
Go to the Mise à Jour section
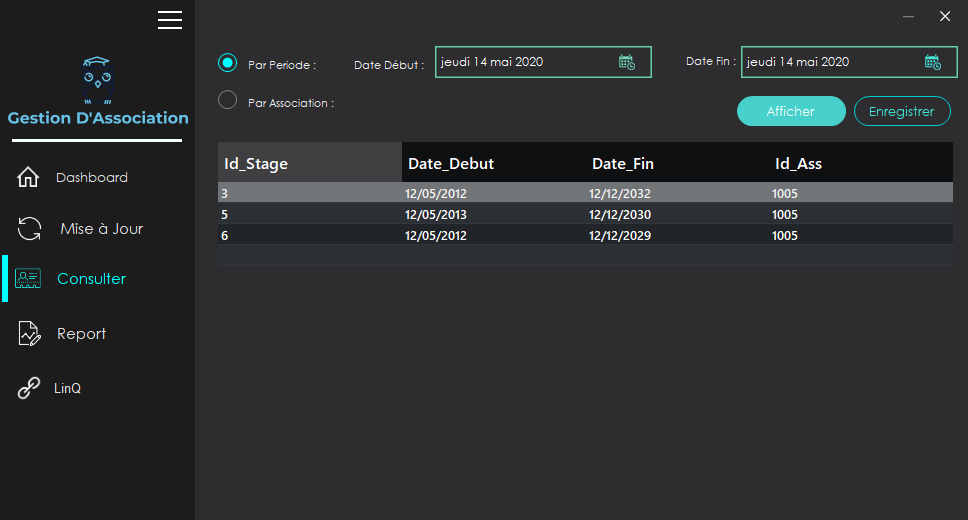click(101, 228)
